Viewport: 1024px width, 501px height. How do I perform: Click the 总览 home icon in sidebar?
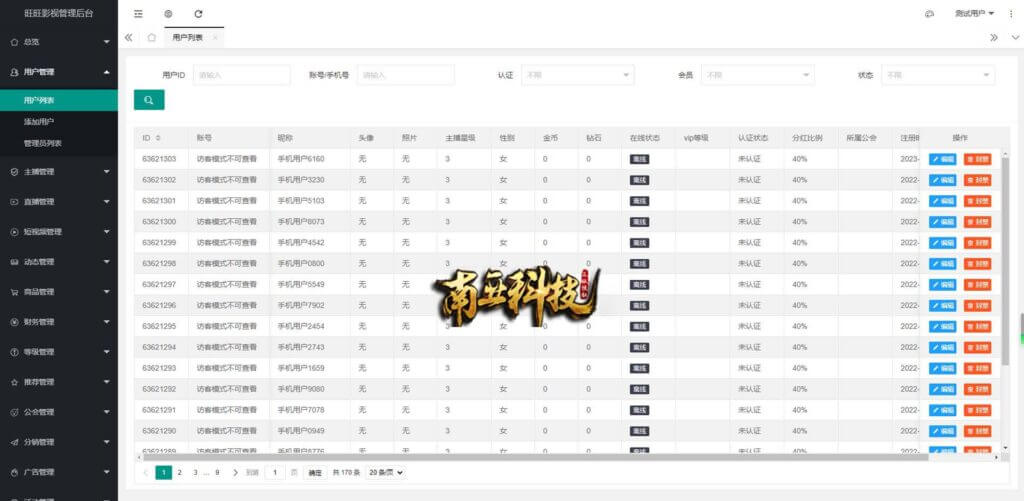point(14,42)
